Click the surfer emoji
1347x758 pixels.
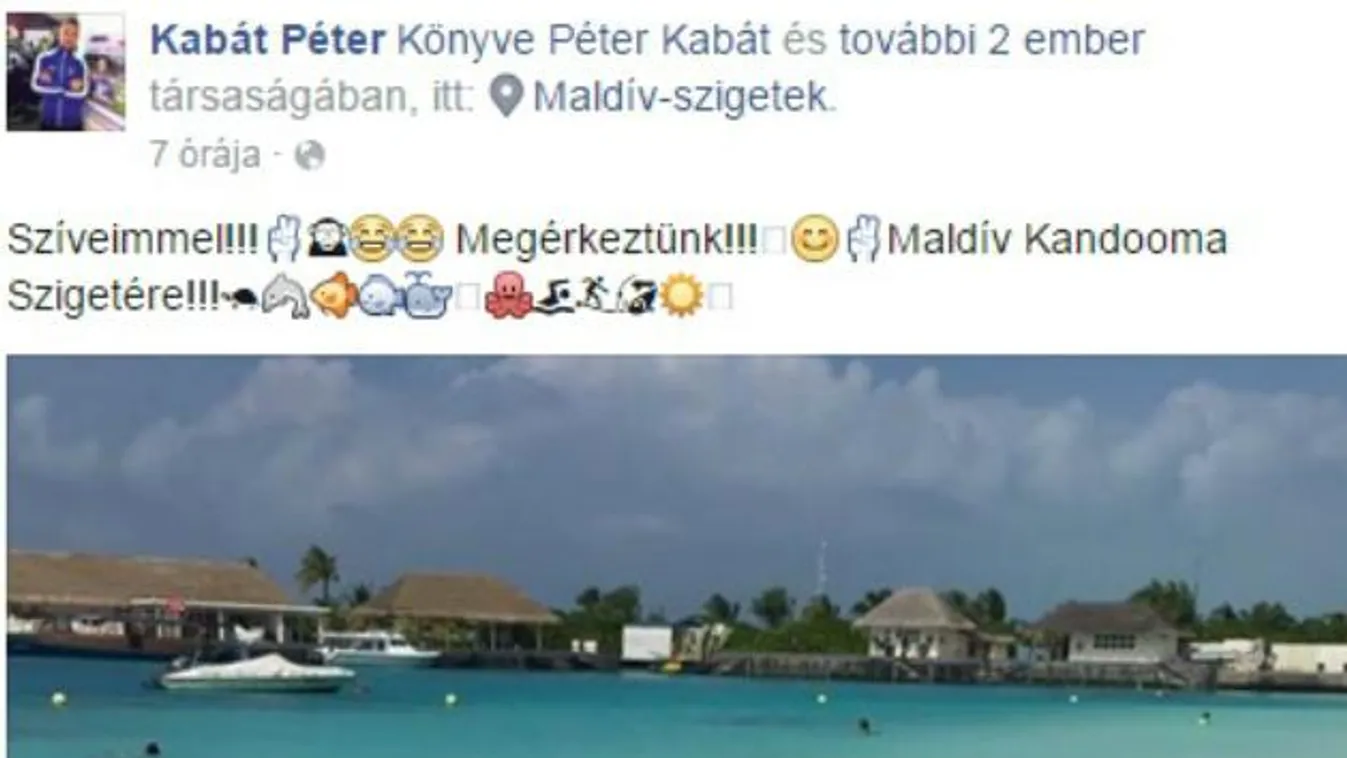tap(635, 296)
